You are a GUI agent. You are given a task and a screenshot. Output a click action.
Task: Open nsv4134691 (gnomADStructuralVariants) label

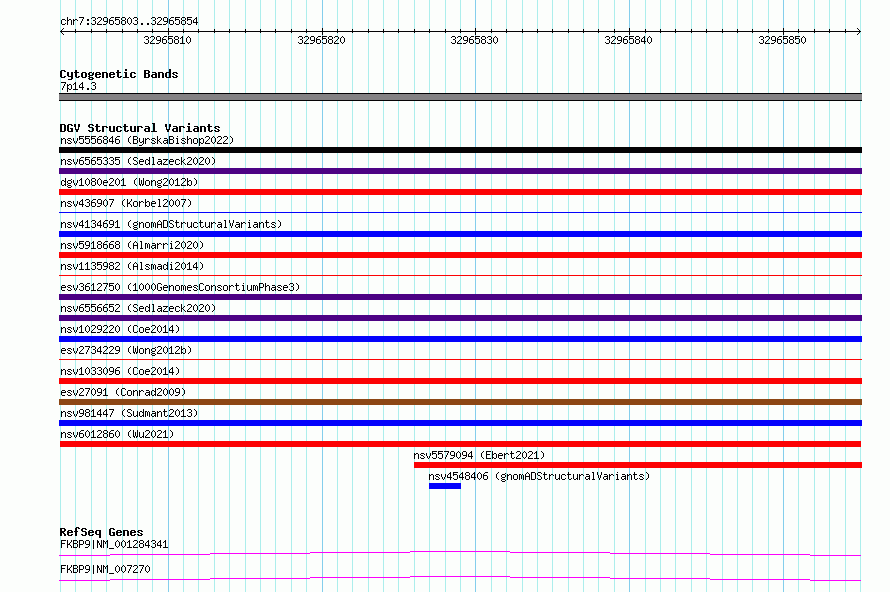[x=171, y=224]
